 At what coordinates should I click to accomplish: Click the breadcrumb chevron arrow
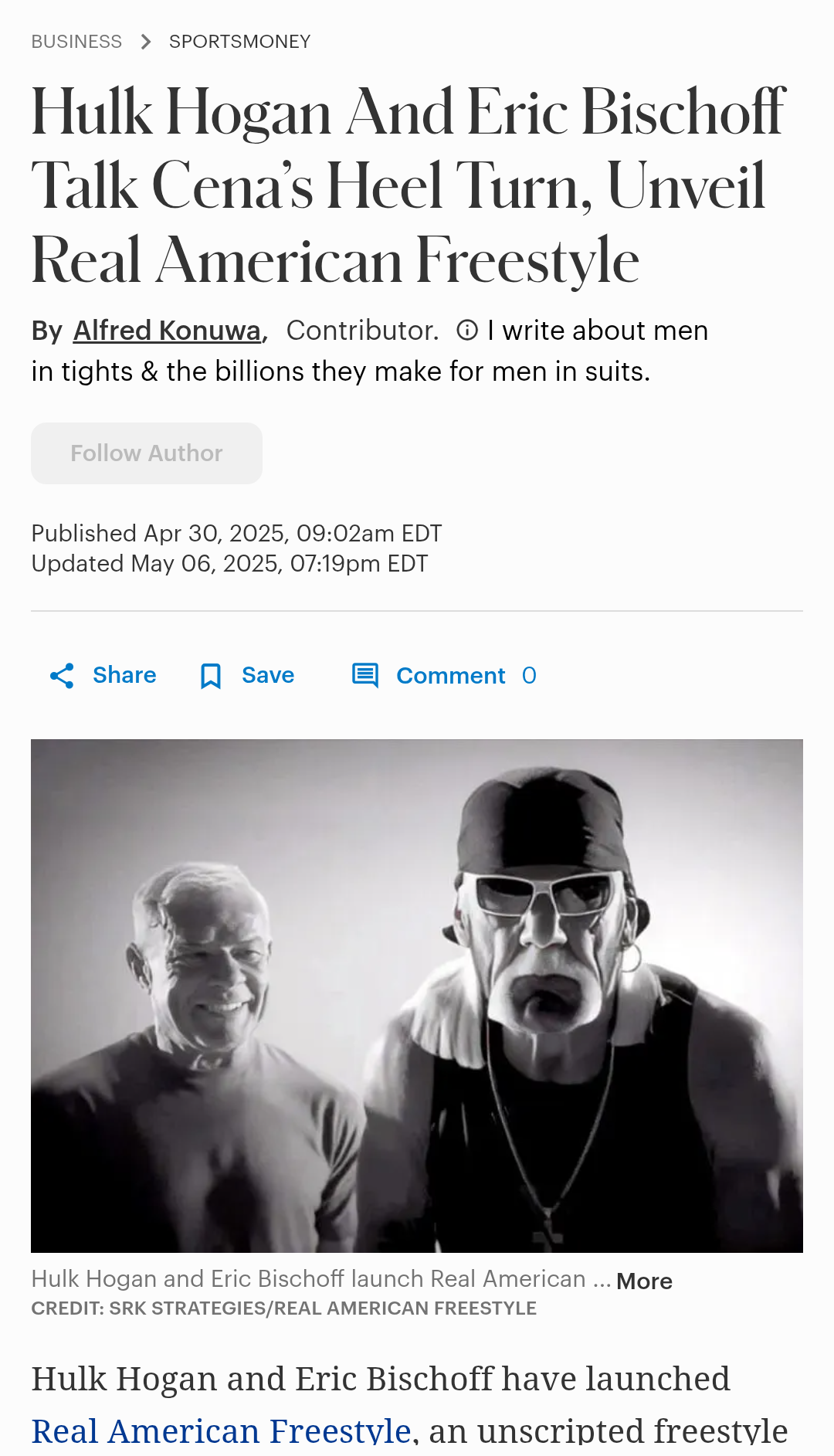click(146, 42)
